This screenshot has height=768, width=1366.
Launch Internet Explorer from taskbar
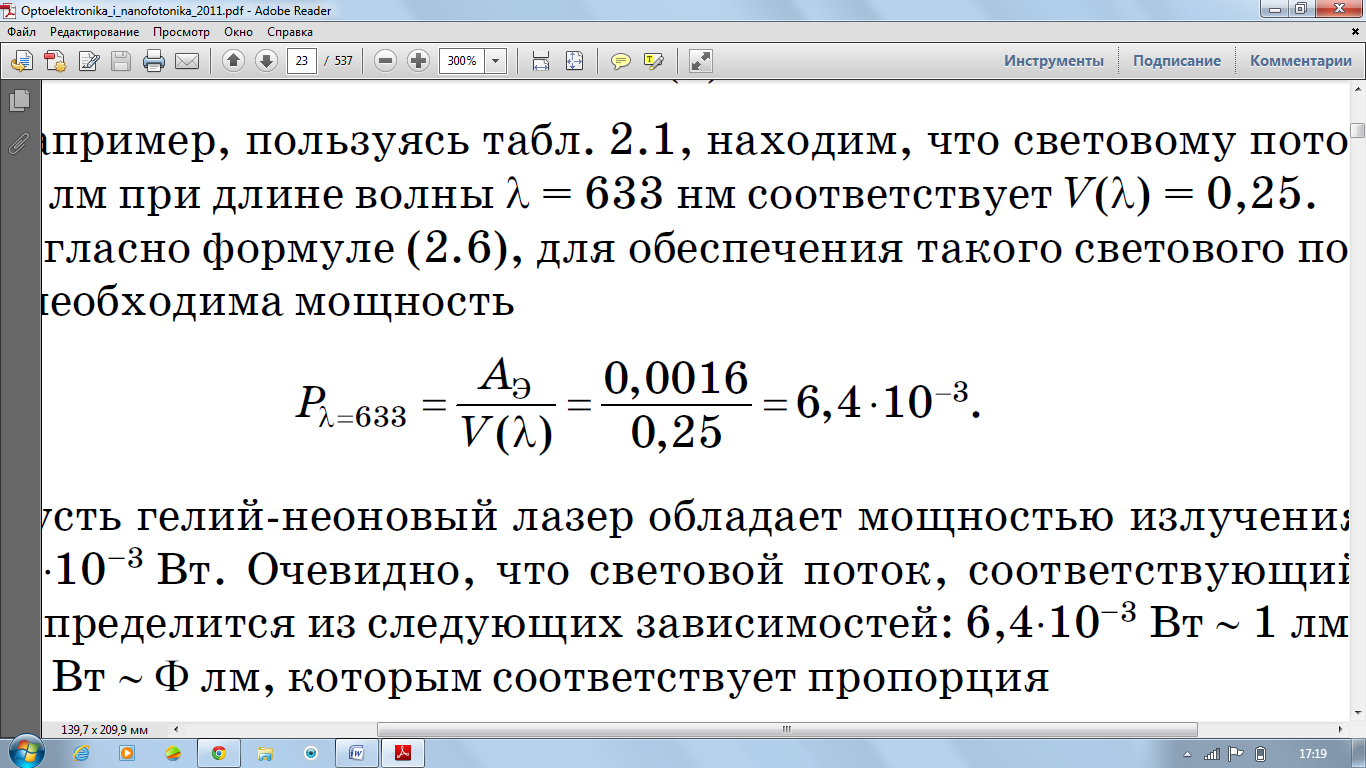pyautogui.click(x=80, y=753)
